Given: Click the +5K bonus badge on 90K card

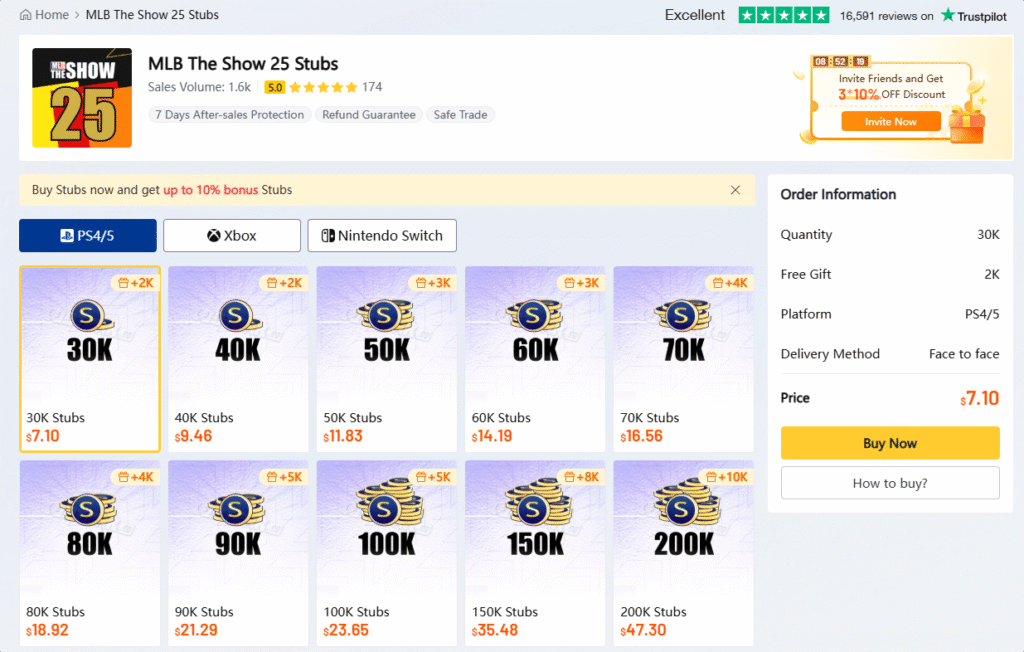Looking at the screenshot, I should tap(284, 477).
